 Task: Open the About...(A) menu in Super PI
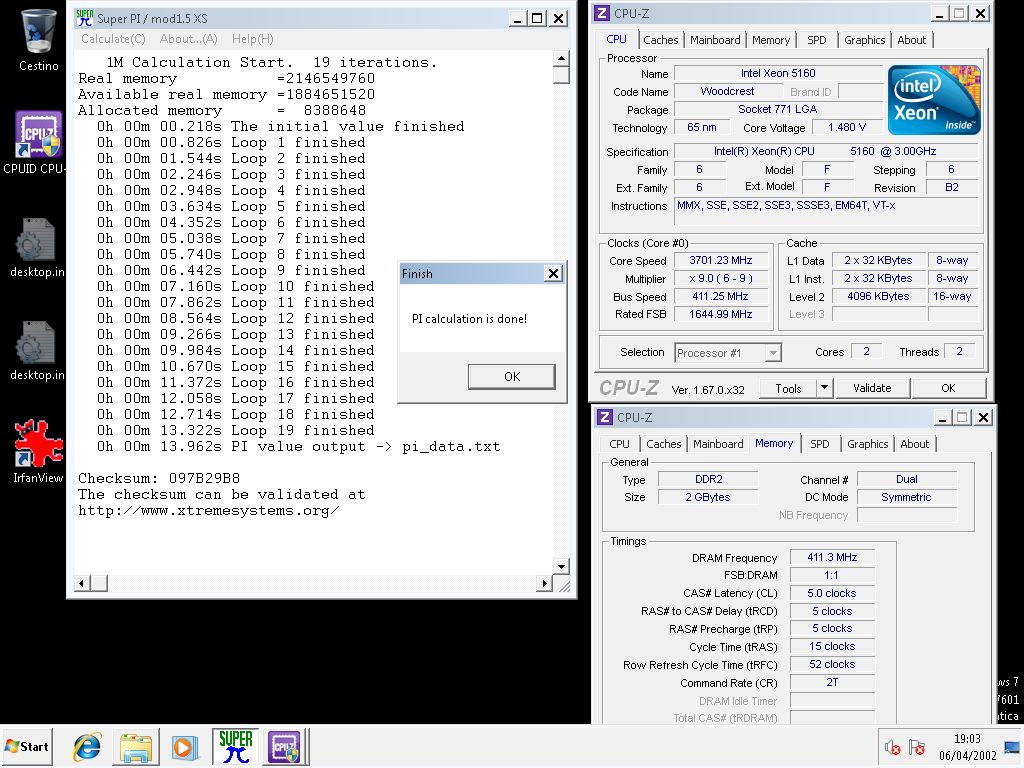(188, 39)
